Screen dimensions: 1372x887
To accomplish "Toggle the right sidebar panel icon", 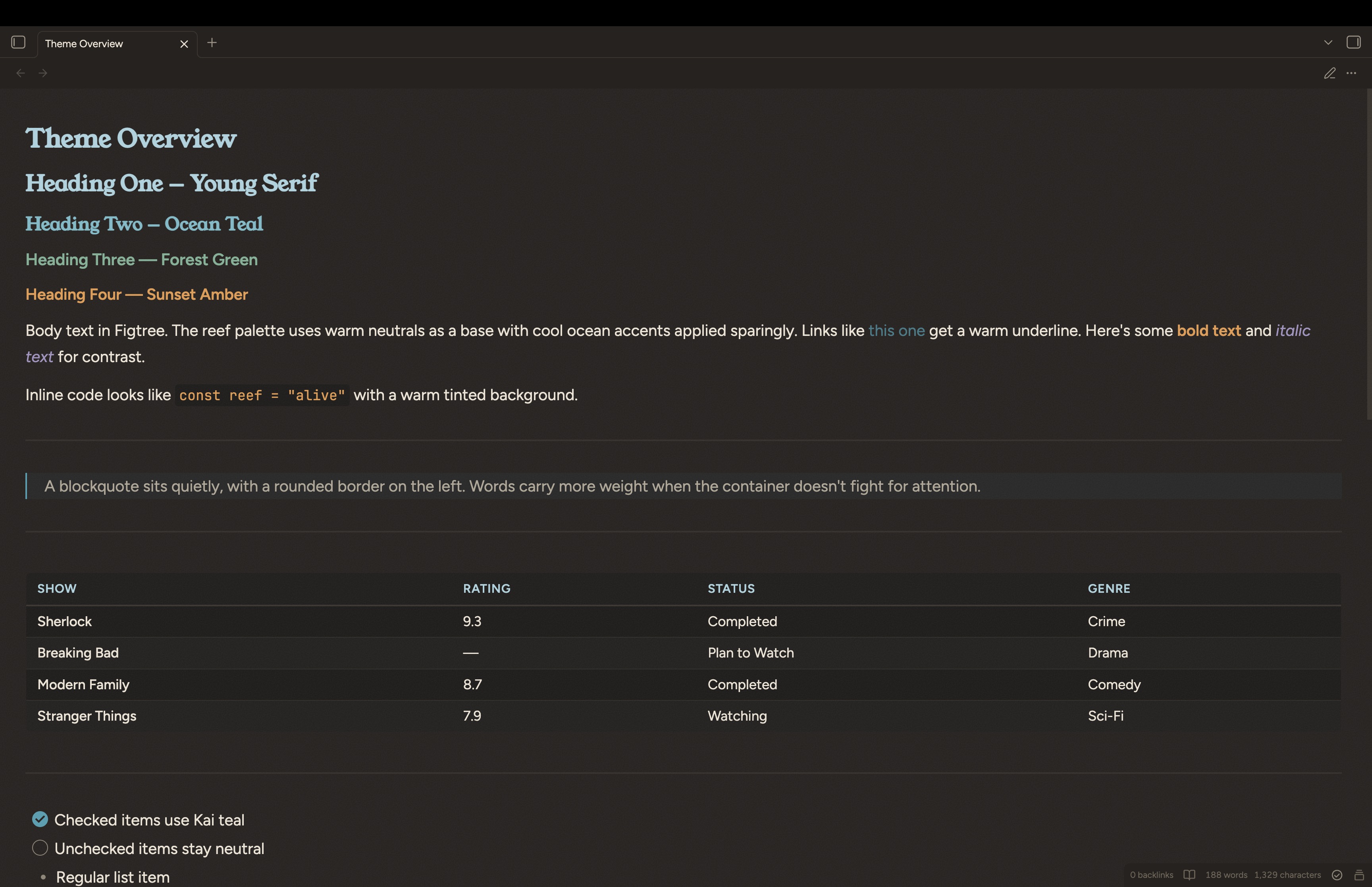I will point(1354,42).
